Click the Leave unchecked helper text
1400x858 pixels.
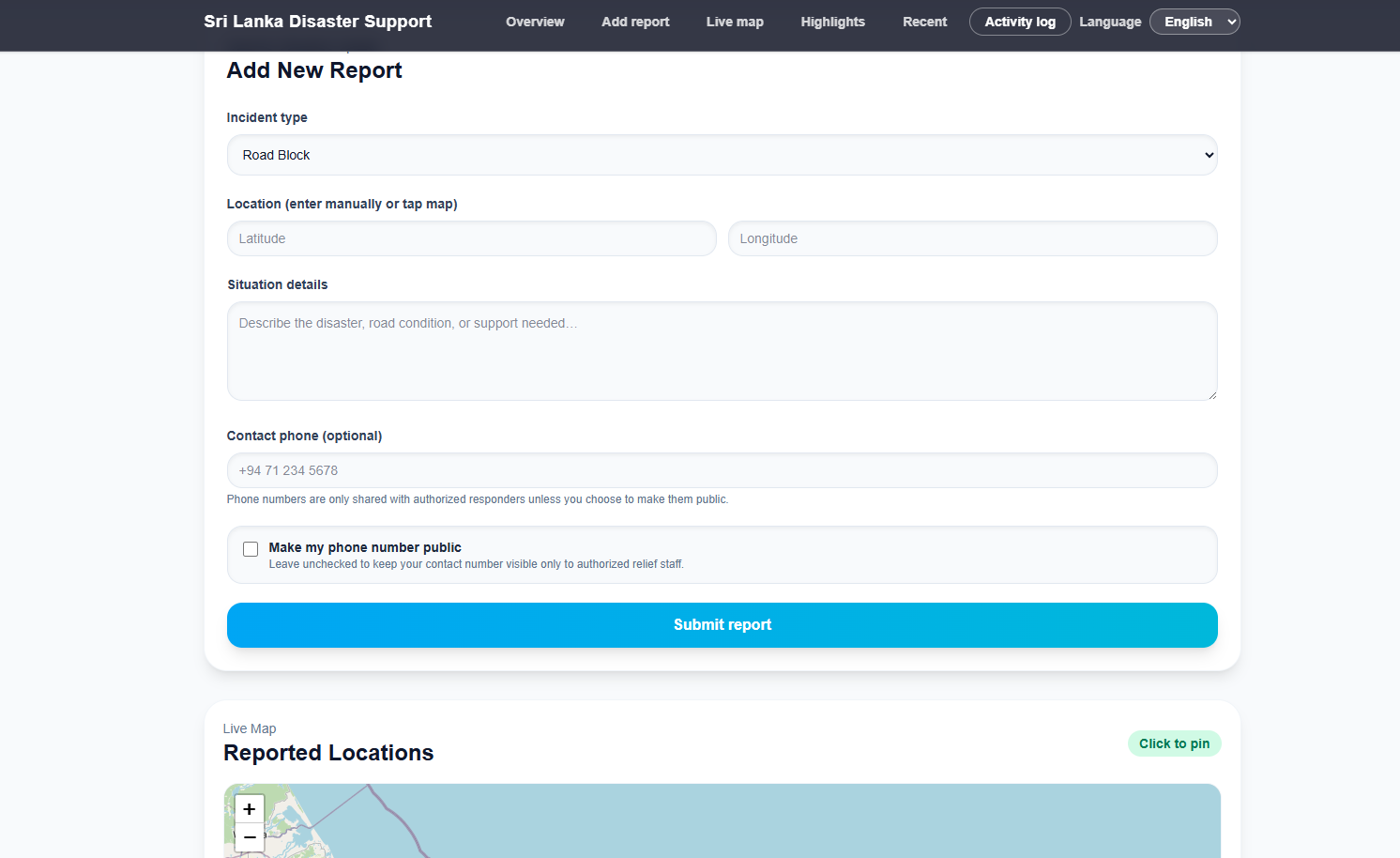click(x=476, y=564)
